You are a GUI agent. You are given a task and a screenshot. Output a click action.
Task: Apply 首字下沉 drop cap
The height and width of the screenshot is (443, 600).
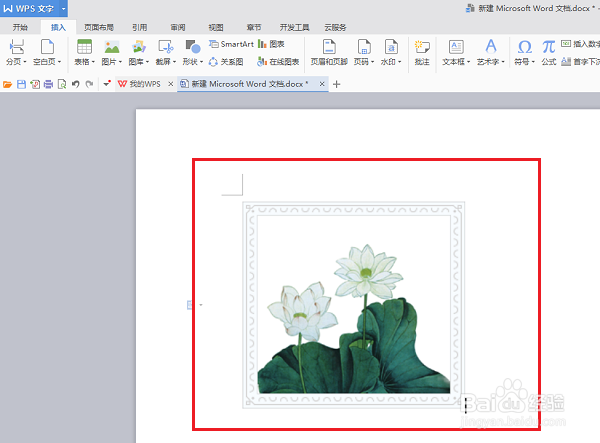pos(580,62)
